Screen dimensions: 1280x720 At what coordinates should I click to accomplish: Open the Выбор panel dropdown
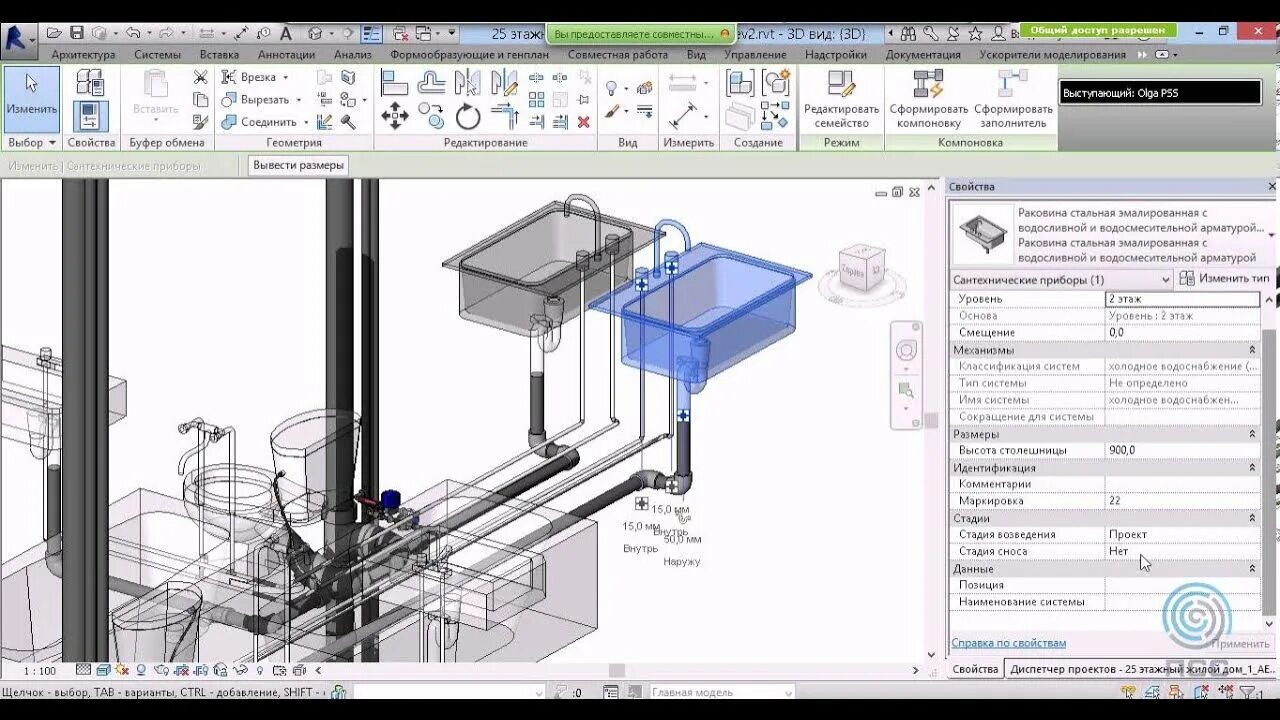pyautogui.click(x=32, y=143)
